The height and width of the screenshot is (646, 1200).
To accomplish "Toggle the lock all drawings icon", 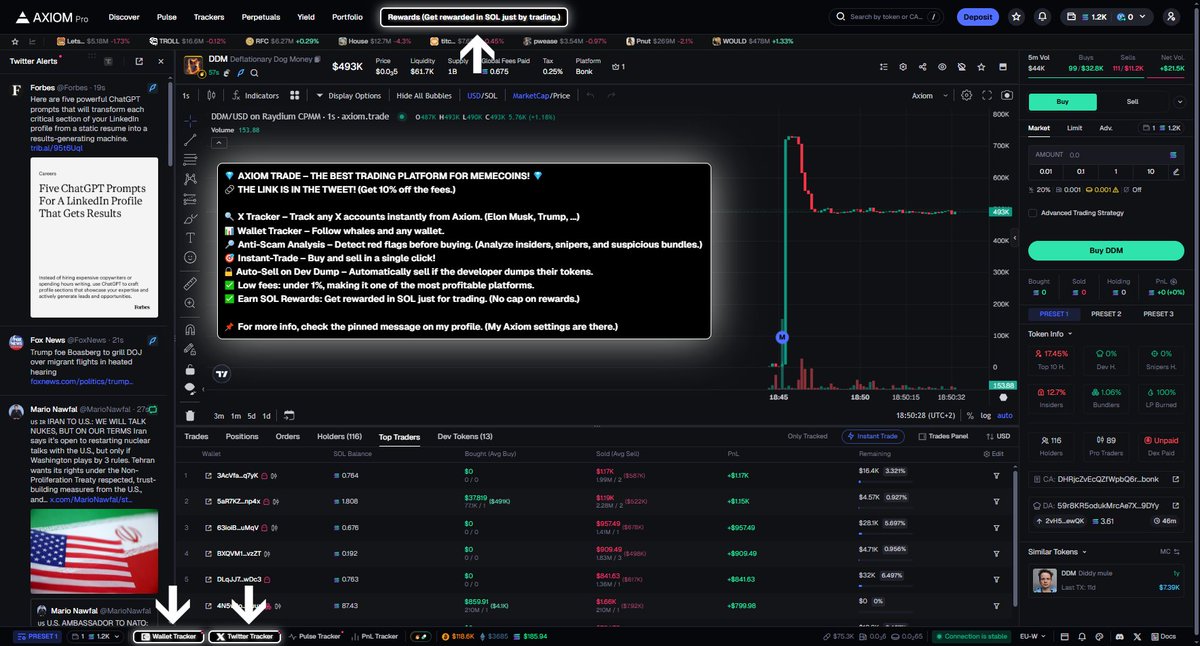I will click(x=190, y=369).
